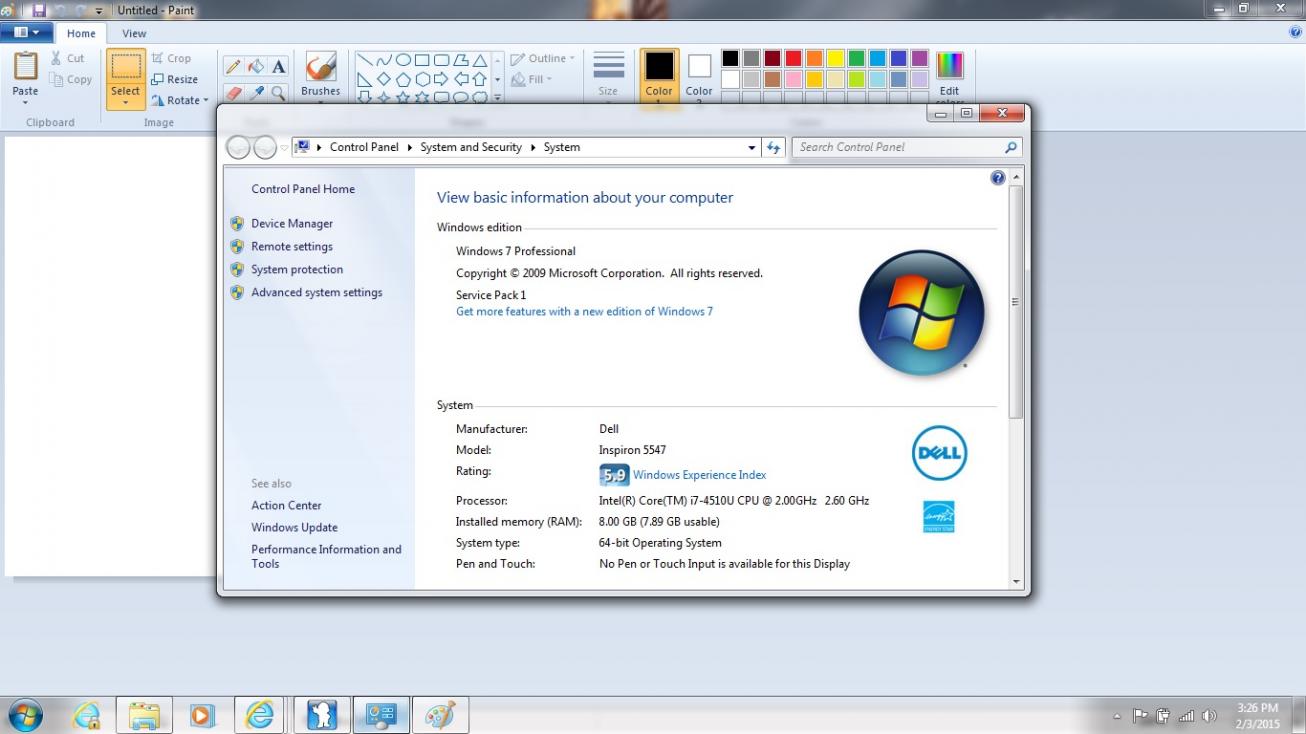This screenshot has height=734, width=1306.
Task: Pick the Oval shape in Shapes gallery
Action: tap(403, 60)
